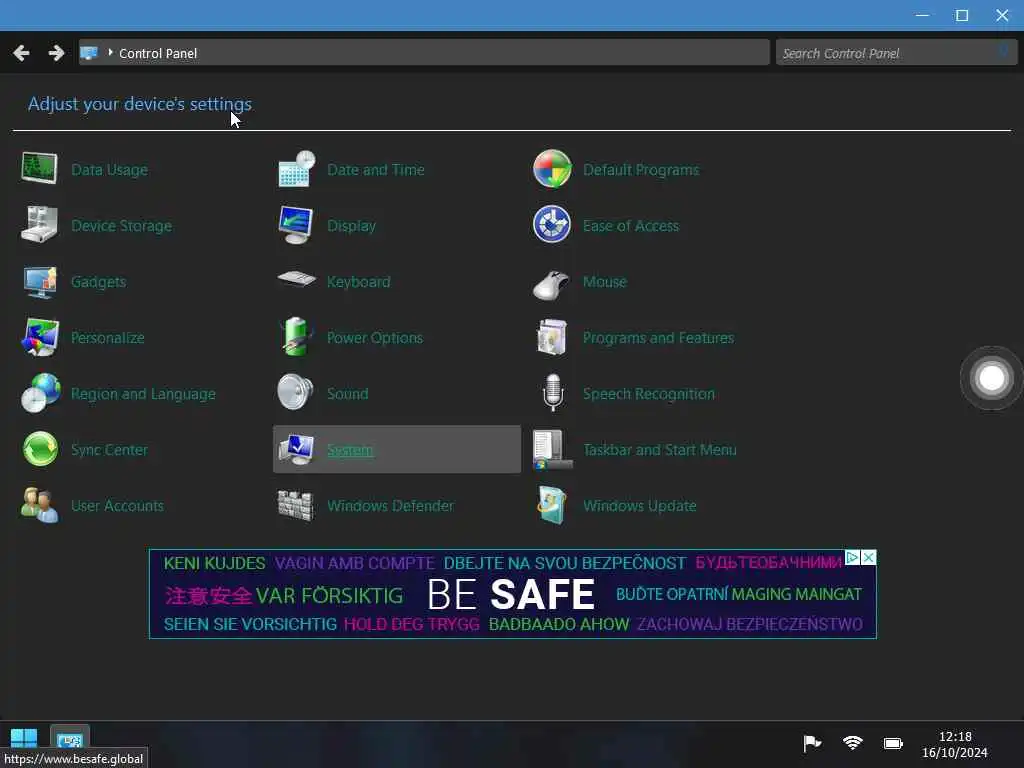Click the Windows Defender link
Viewport: 1024px width, 768px height.
click(x=391, y=506)
